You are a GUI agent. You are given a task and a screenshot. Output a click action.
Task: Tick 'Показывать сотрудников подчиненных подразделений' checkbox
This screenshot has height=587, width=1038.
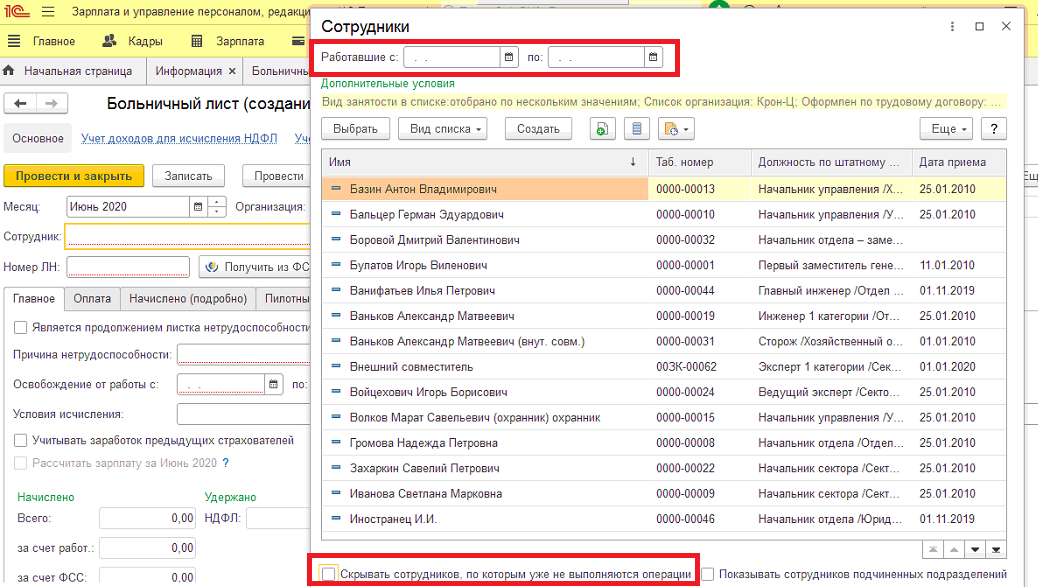pyautogui.click(x=708, y=574)
